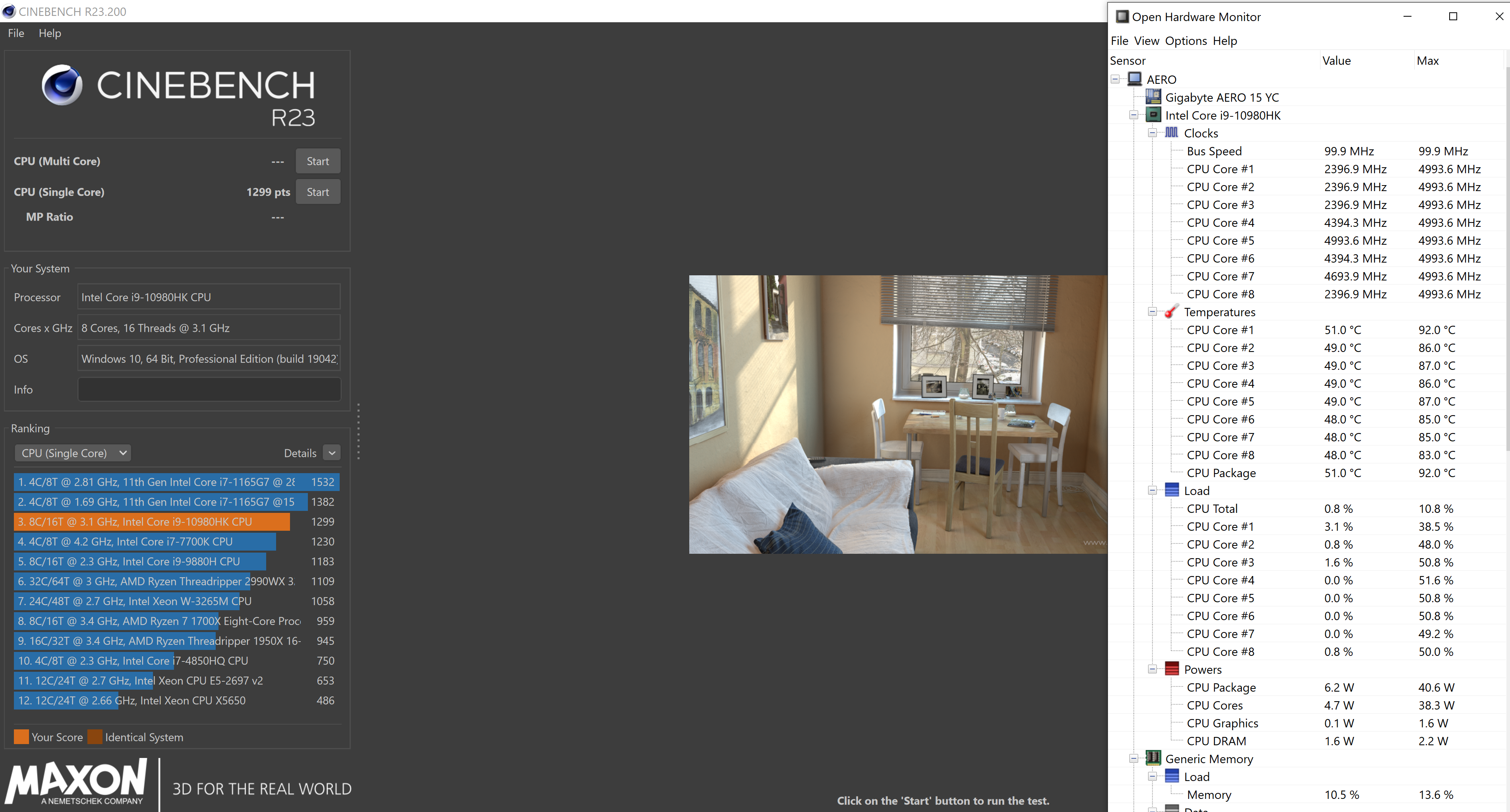
Task: Click the OS field
Action: click(x=209, y=358)
